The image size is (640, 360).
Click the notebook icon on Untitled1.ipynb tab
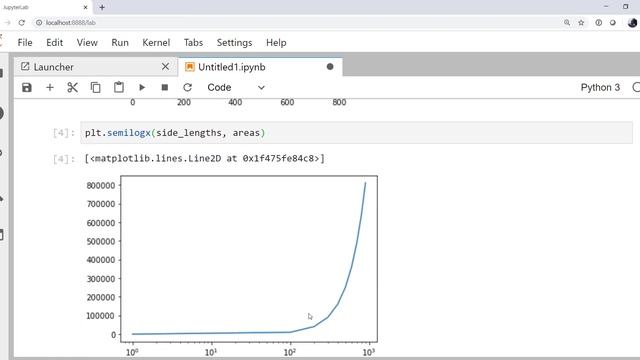(x=189, y=67)
